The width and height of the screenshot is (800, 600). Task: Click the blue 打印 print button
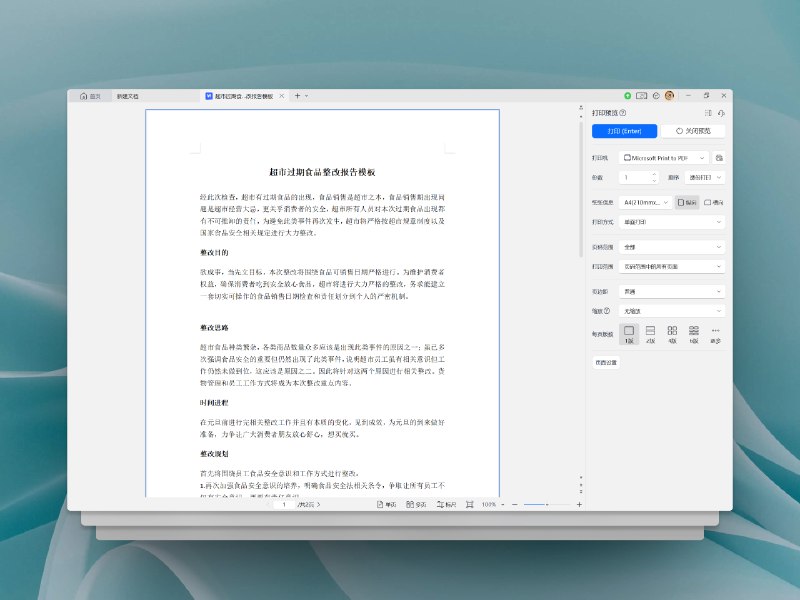tap(626, 131)
